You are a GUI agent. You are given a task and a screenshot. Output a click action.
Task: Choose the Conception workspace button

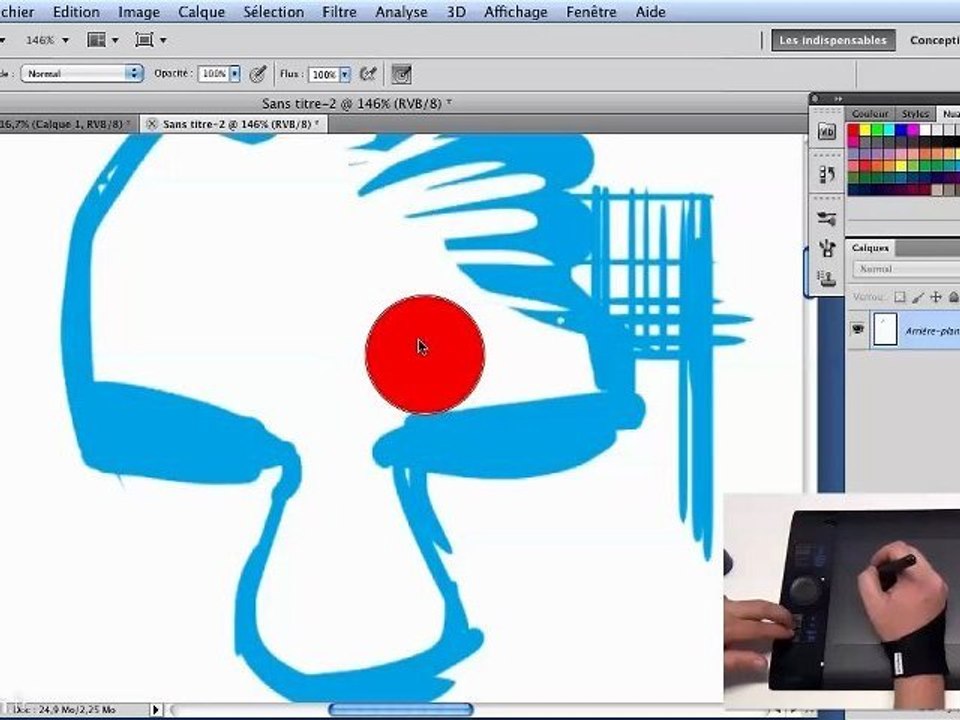pyautogui.click(x=934, y=40)
